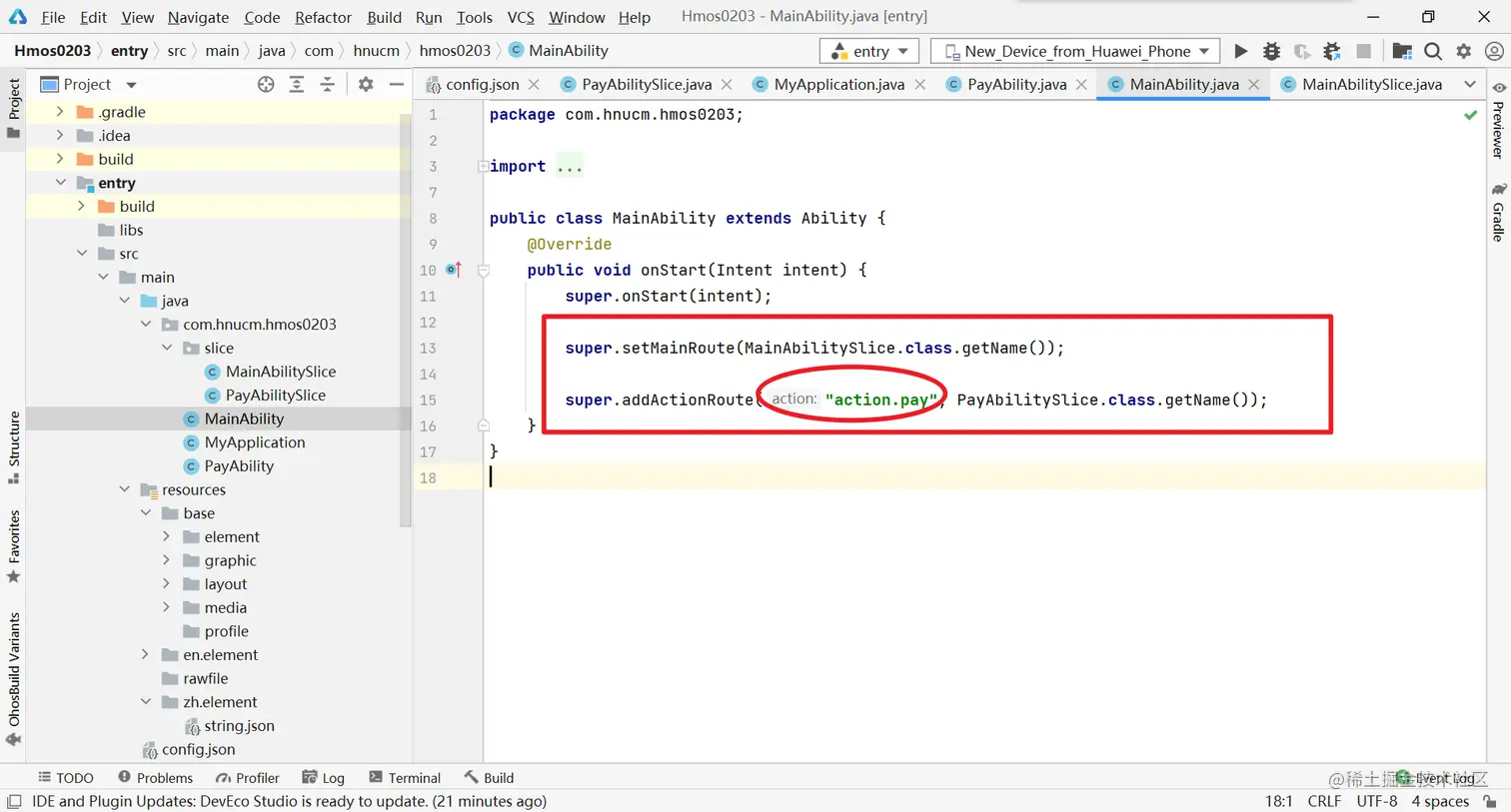Click the stop process square icon
The image size is (1511, 812).
[1363, 51]
